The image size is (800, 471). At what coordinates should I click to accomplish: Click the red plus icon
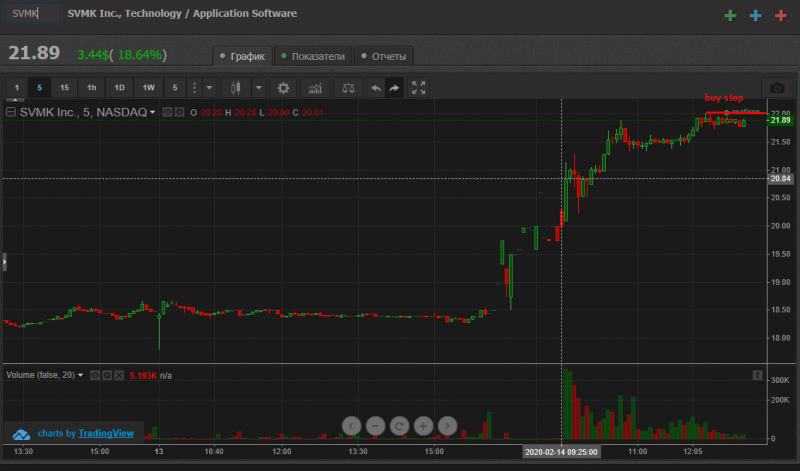(x=781, y=15)
